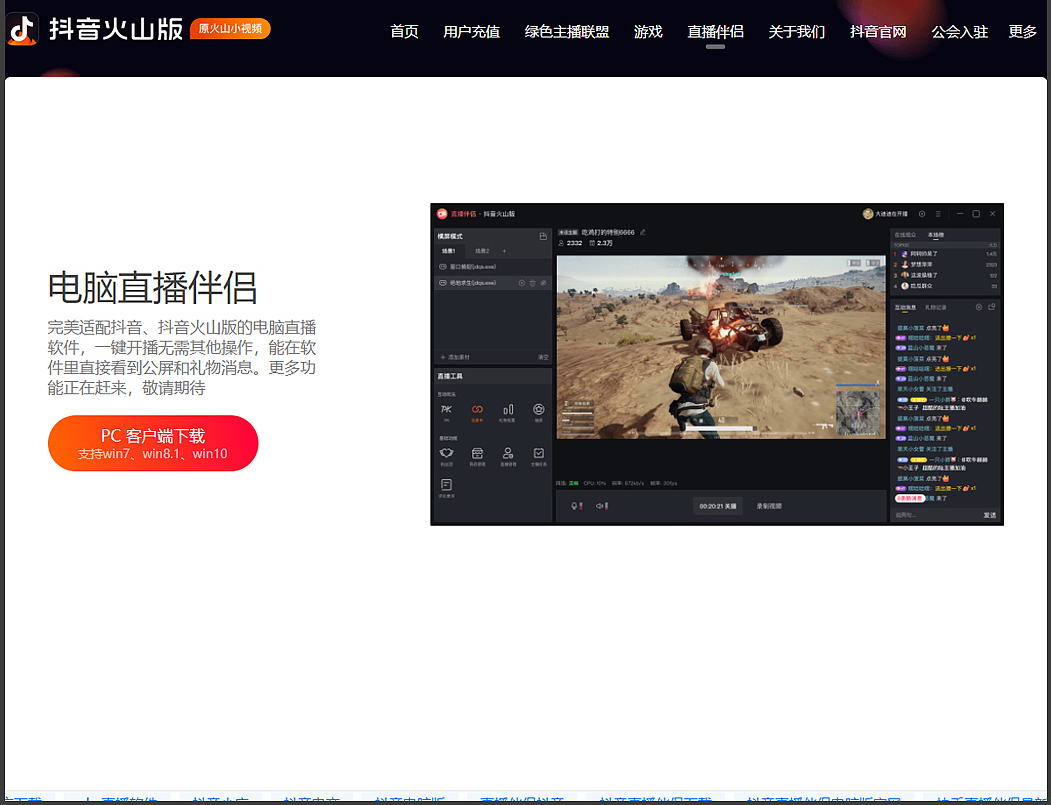Click the round 直播伴侣 logo in preview title bar
Image resolution: width=1051 pixels, height=805 pixels.
pyautogui.click(x=442, y=214)
